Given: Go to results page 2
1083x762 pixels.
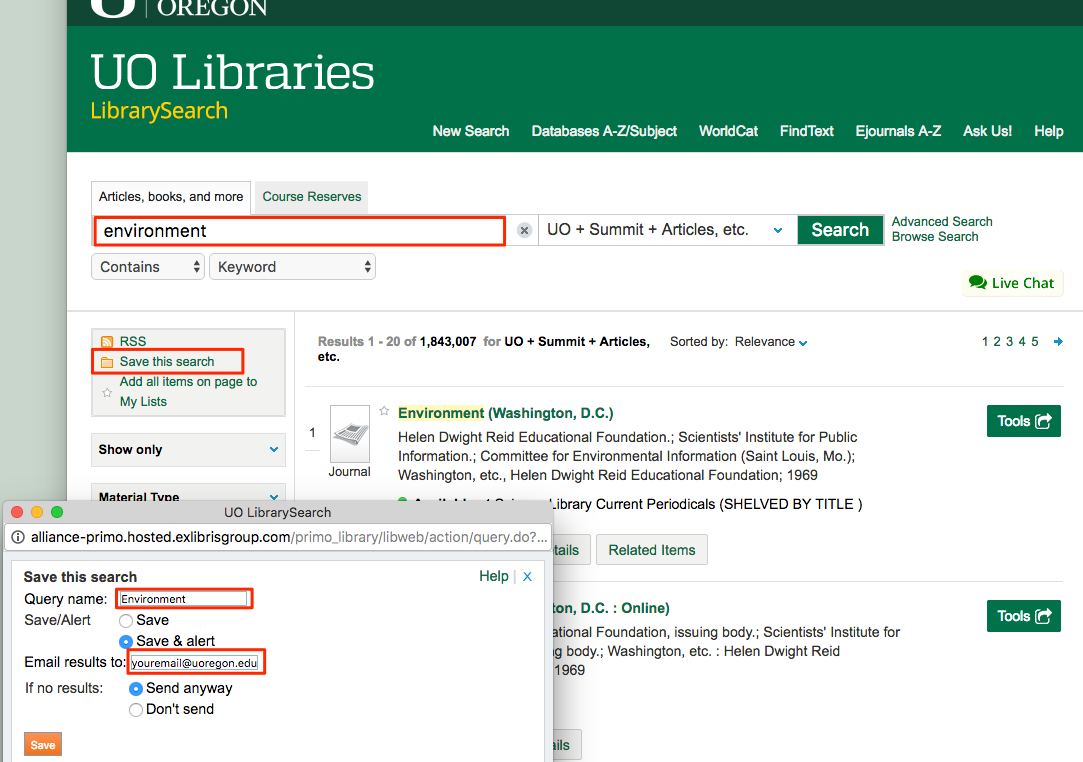Looking at the screenshot, I should point(997,341).
